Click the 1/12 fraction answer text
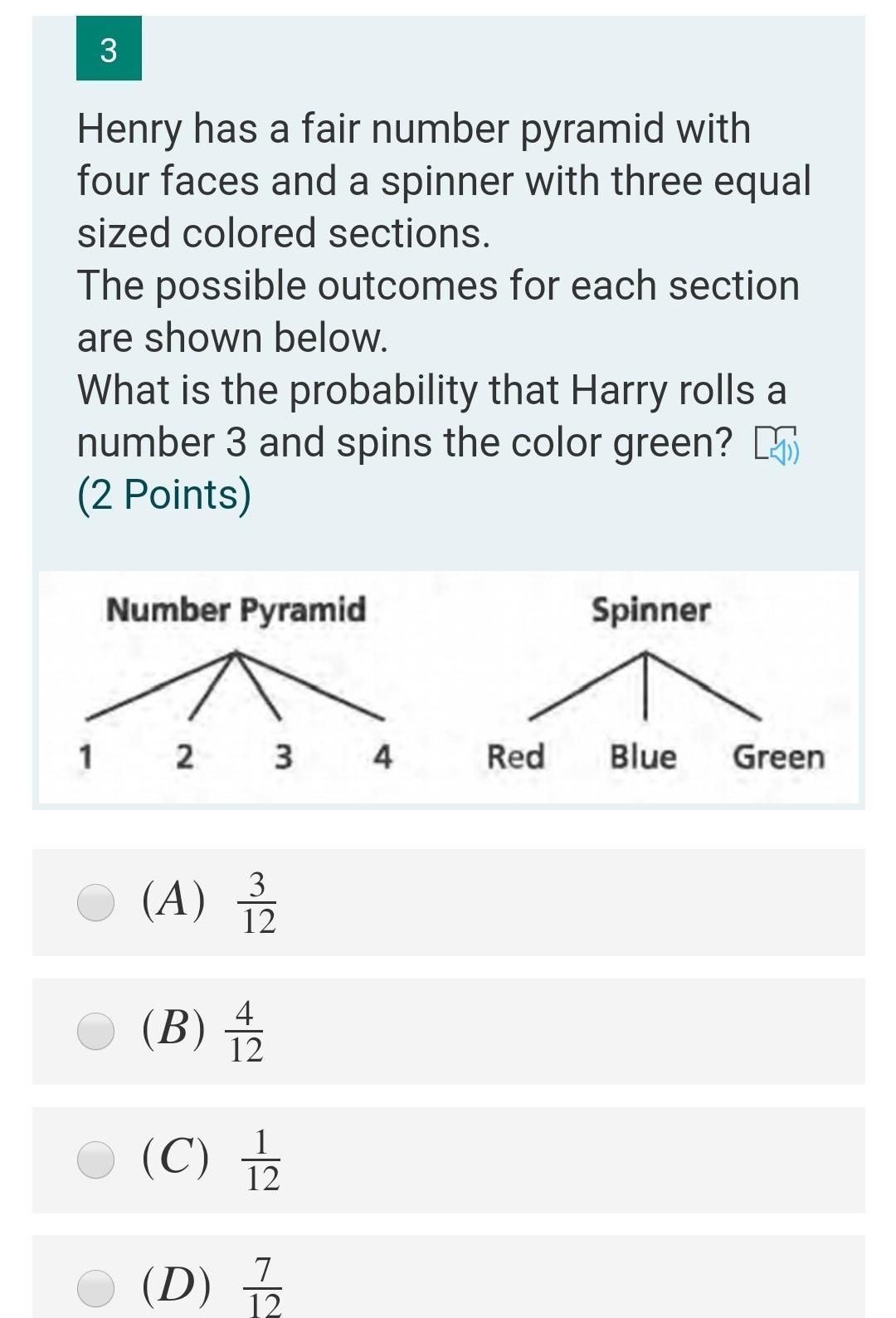The height and width of the screenshot is (1318, 896). 262,1159
